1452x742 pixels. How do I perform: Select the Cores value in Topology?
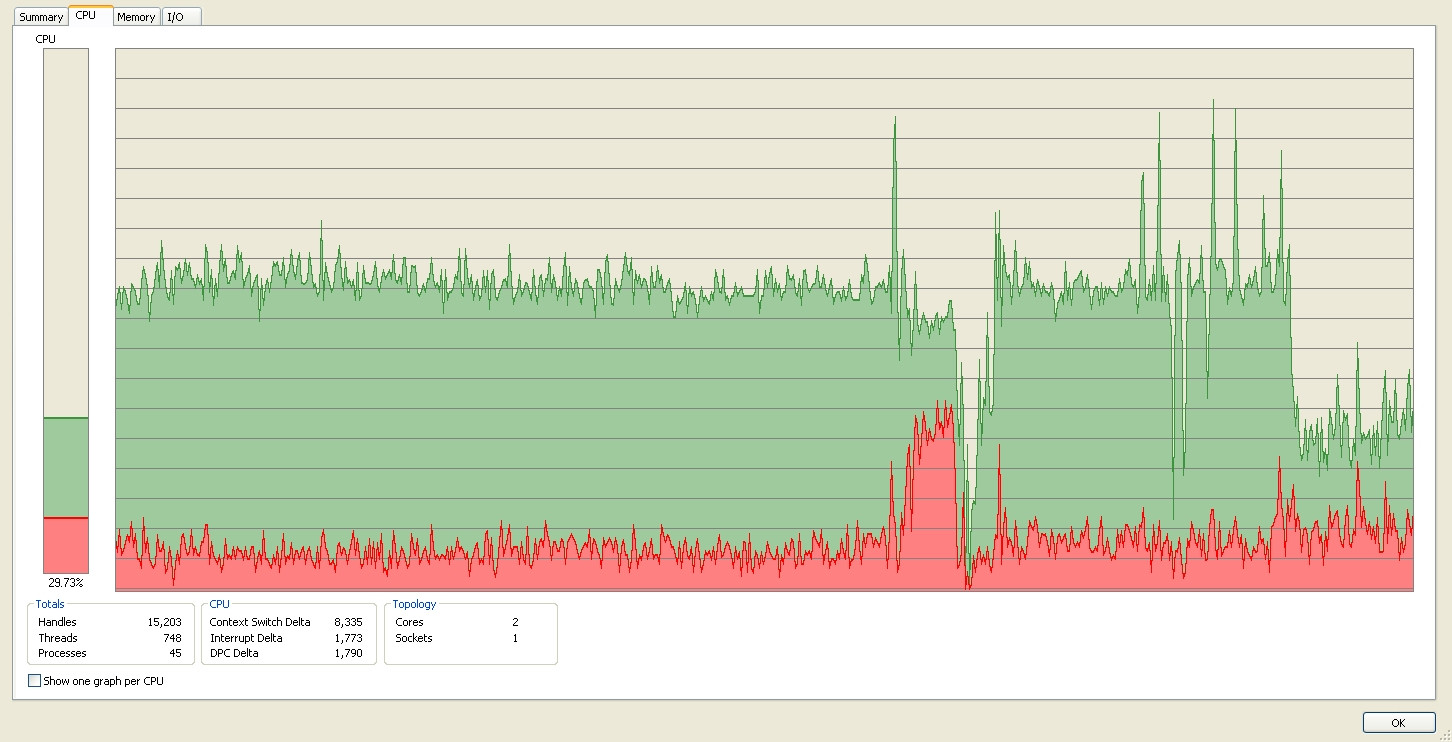[515, 622]
